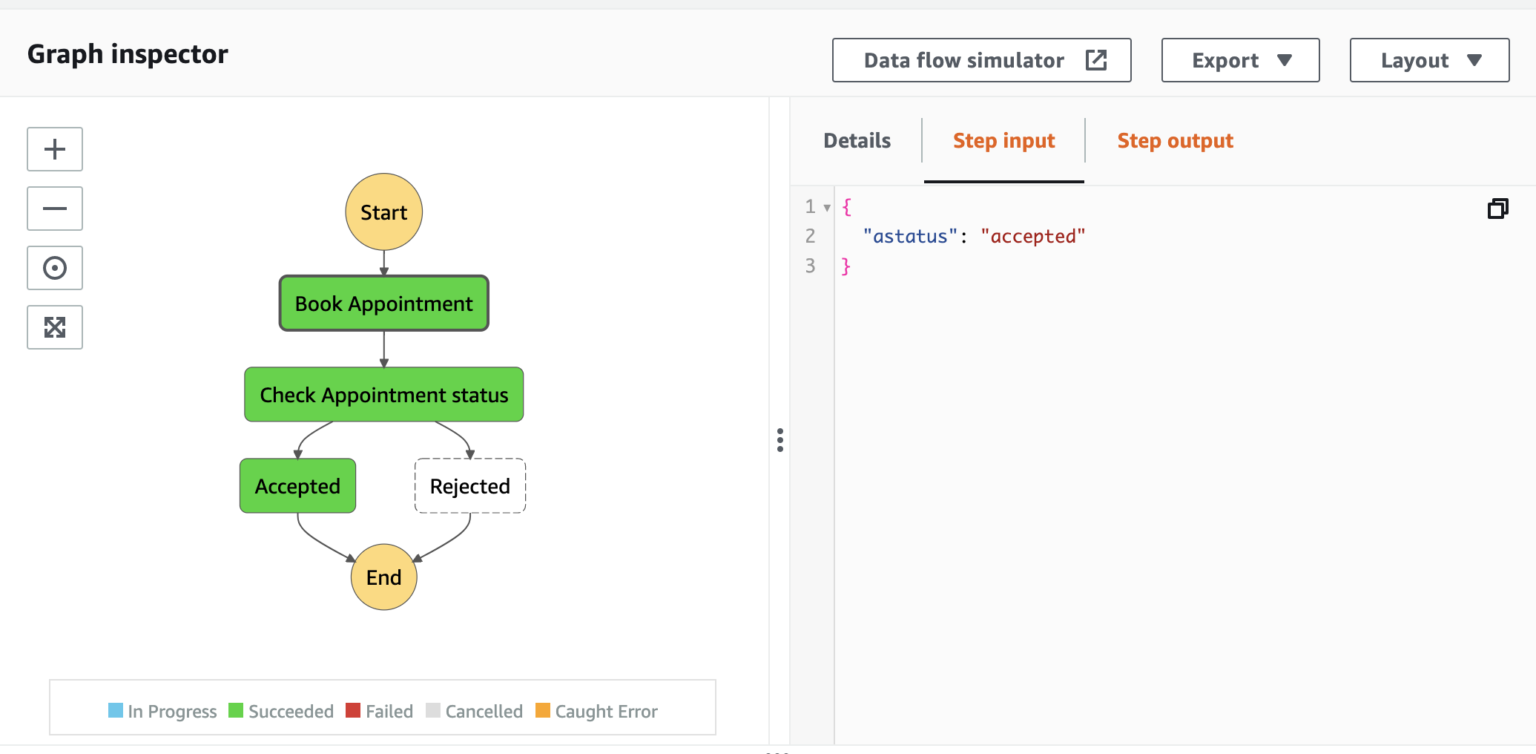Select the Check Appointment status node
The image size is (1536, 754).
pos(383,394)
